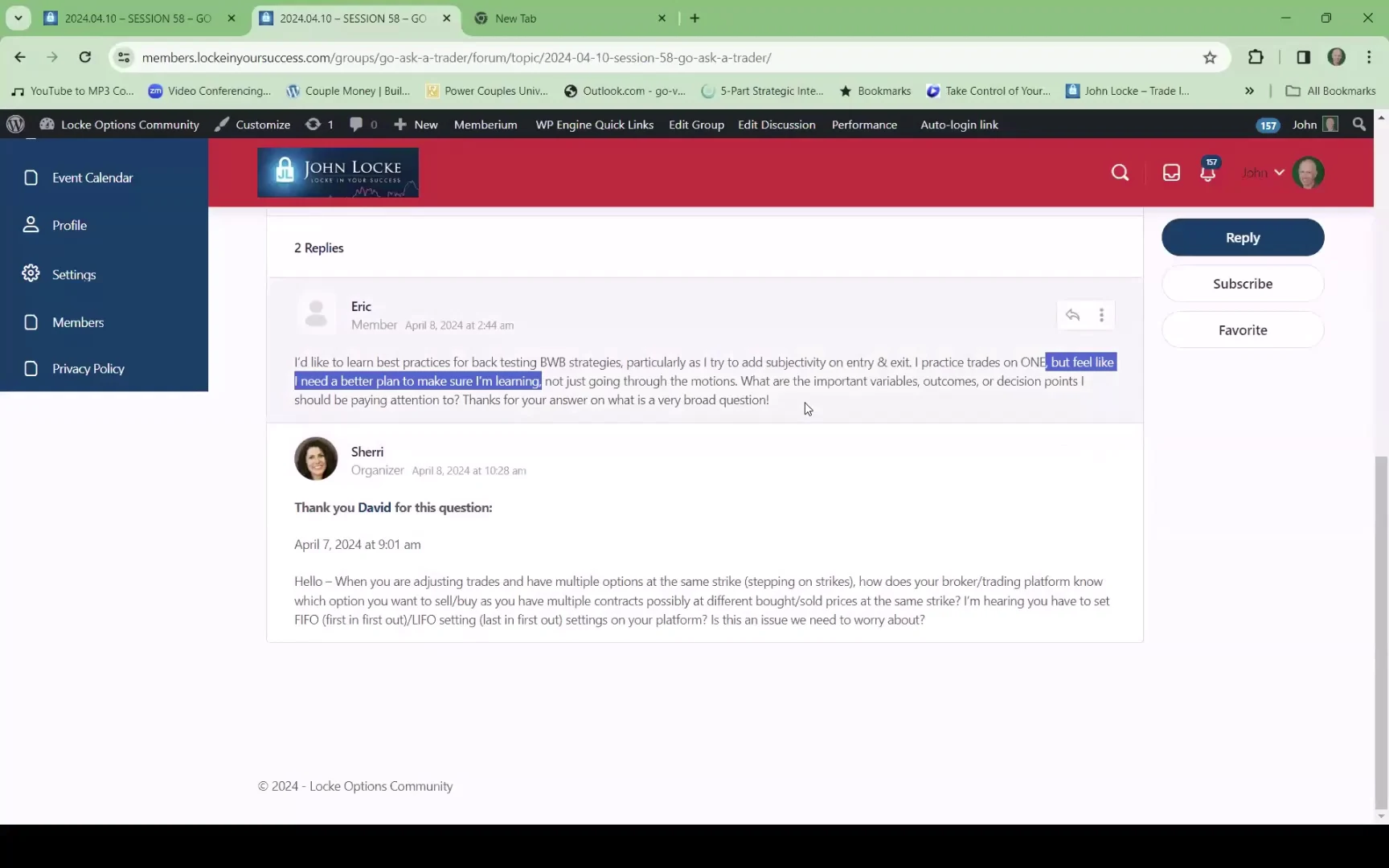Open the Chrome profile avatar

pos(1336,57)
